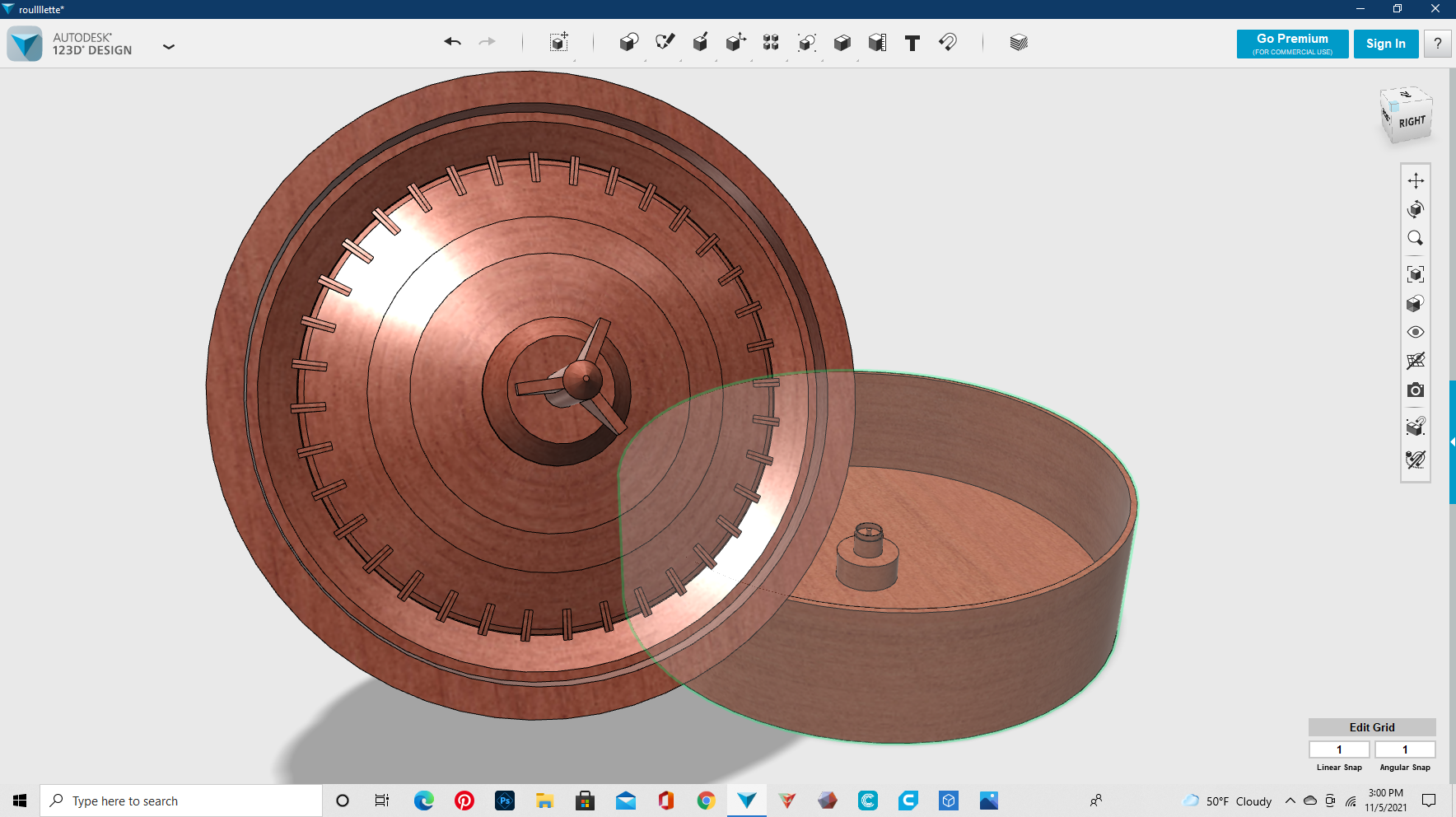This screenshot has height=817, width=1456.
Task: Redo the last action
Action: tap(487, 41)
